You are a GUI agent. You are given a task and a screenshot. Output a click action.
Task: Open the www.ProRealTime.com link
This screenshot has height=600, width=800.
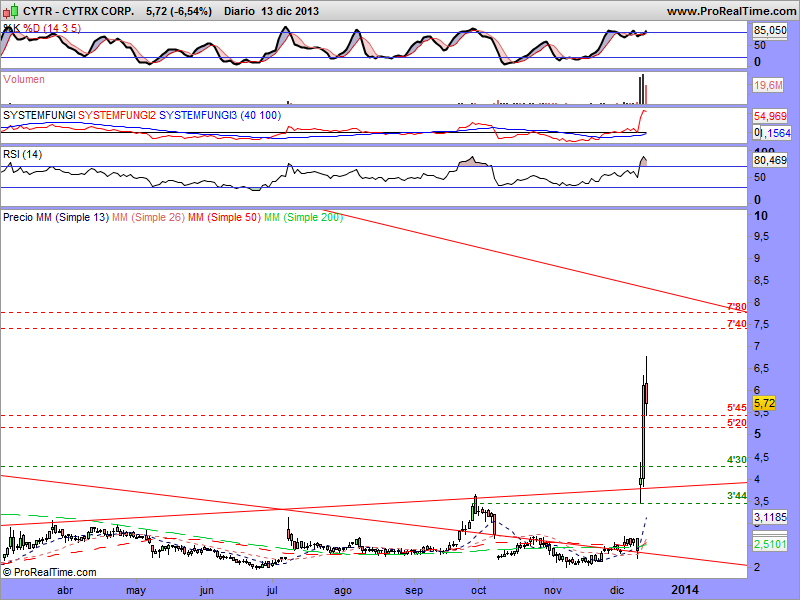click(x=731, y=11)
